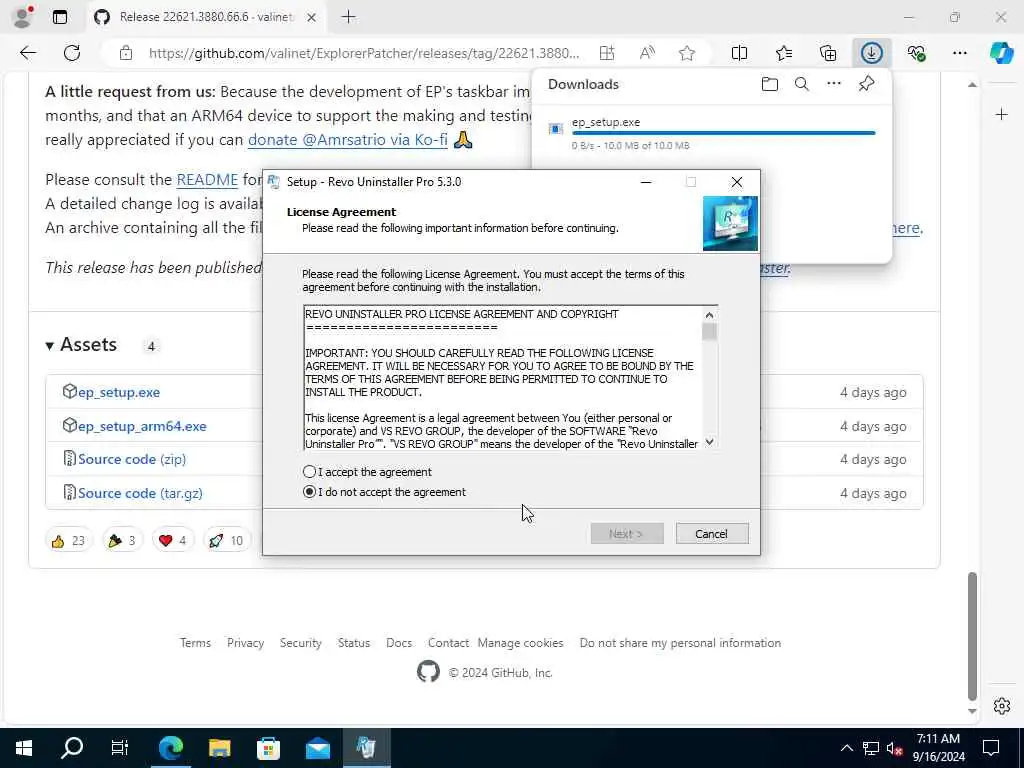Image resolution: width=1024 pixels, height=768 pixels.
Task: Download Source code (tar.gz)
Action: coord(140,493)
